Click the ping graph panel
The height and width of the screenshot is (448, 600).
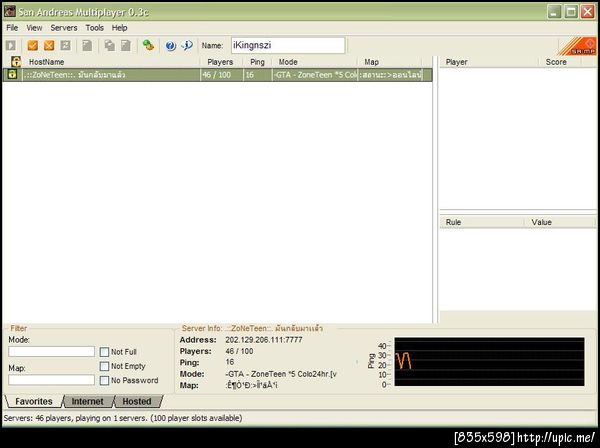489,362
